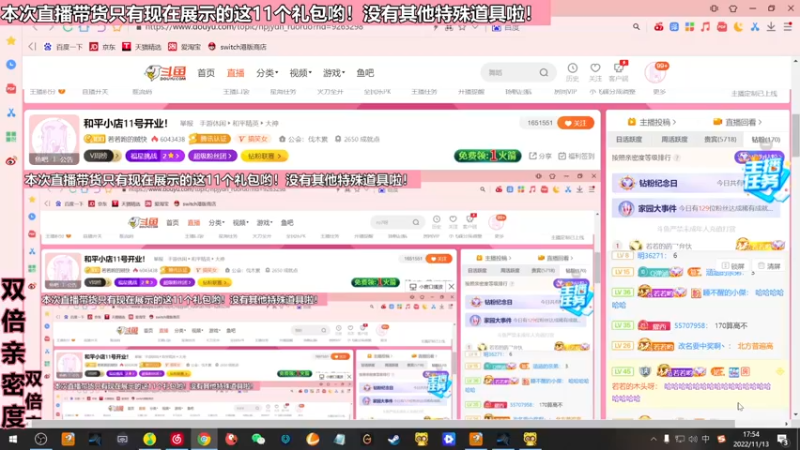Expand the 分类 dropdown in the header
Screen dimensions: 800x450
[267, 73]
